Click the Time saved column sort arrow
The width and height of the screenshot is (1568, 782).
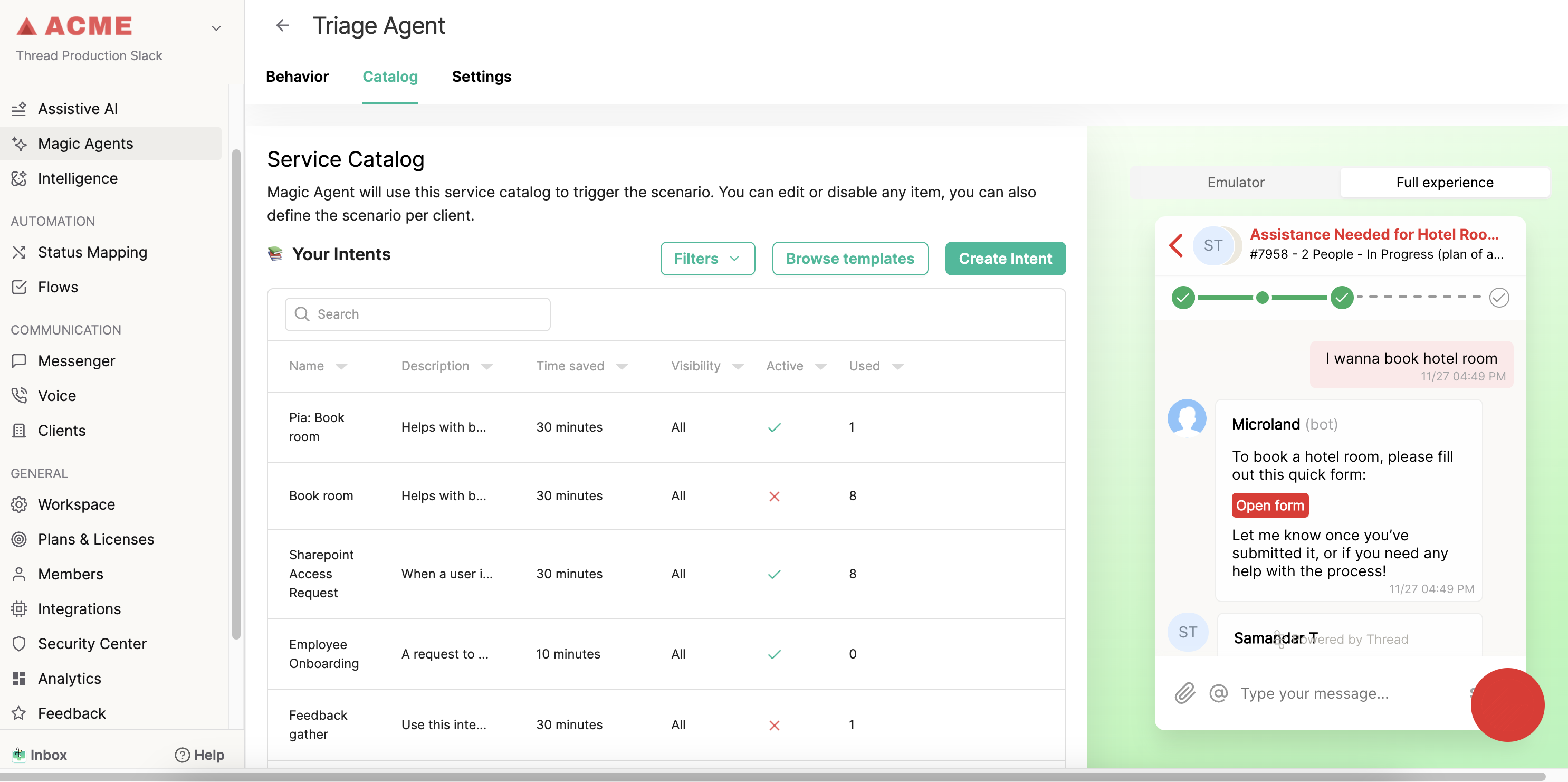622,366
